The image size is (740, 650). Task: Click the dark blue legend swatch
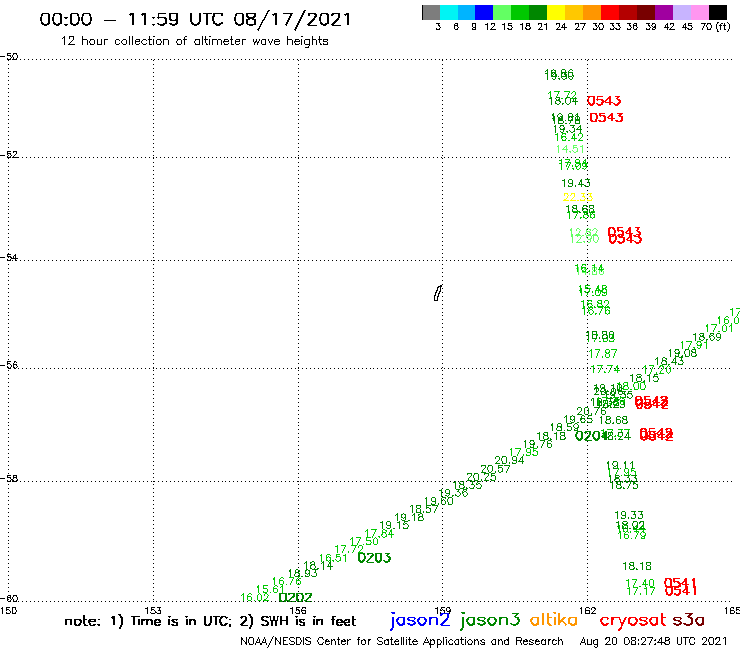click(x=484, y=13)
